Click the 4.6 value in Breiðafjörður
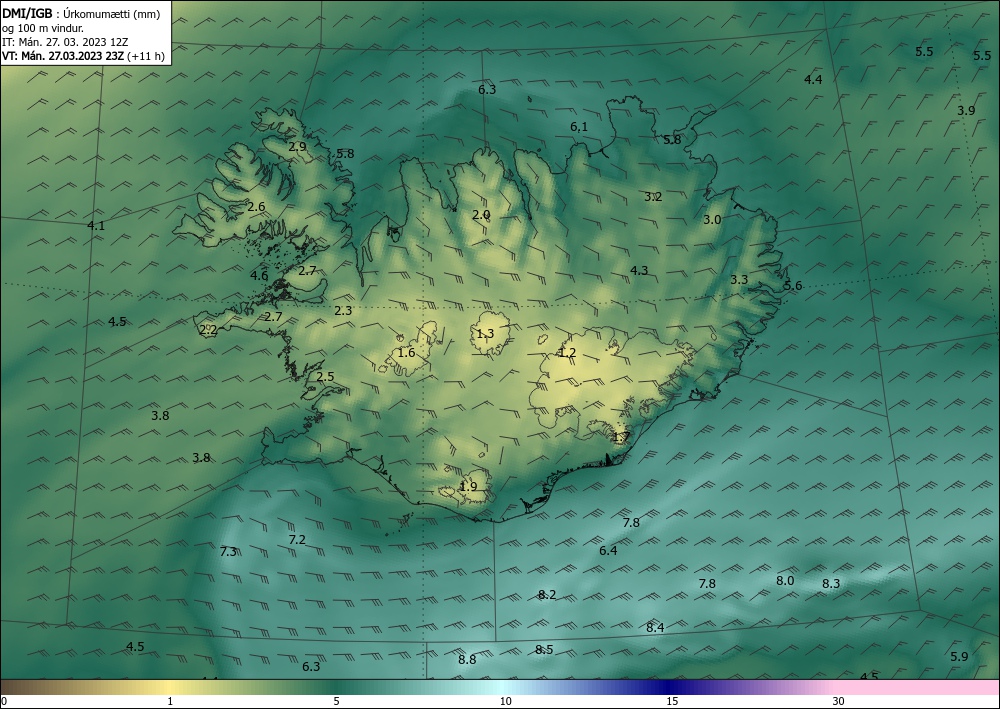This screenshot has height=709, width=1000. pyautogui.click(x=259, y=275)
